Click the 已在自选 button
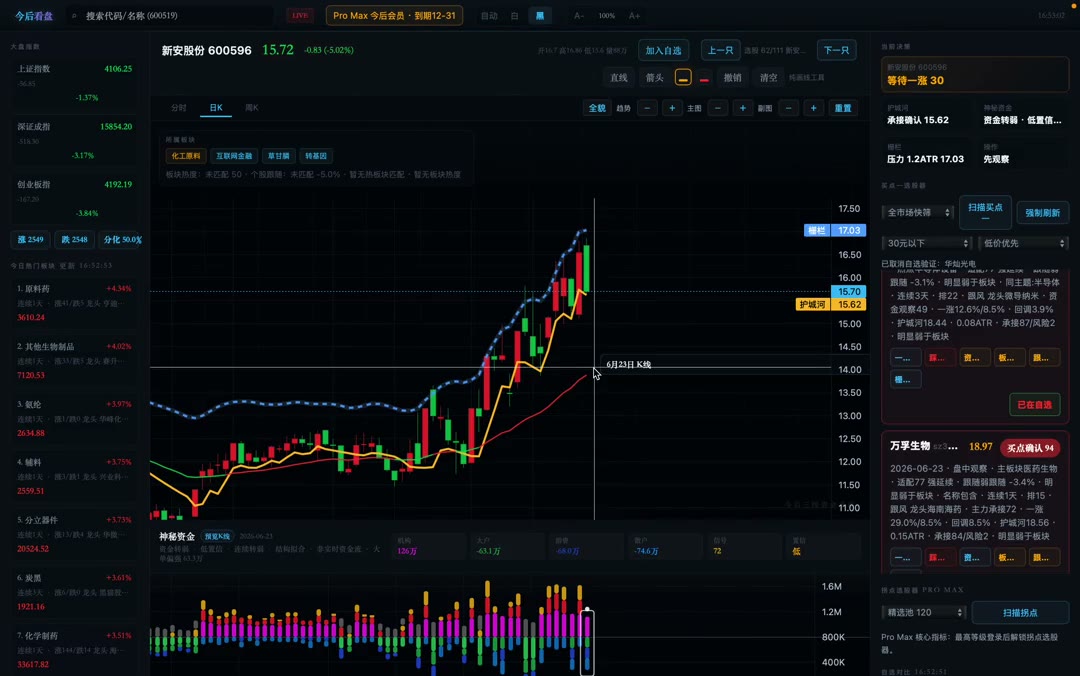The image size is (1080, 676). pos(1035,404)
